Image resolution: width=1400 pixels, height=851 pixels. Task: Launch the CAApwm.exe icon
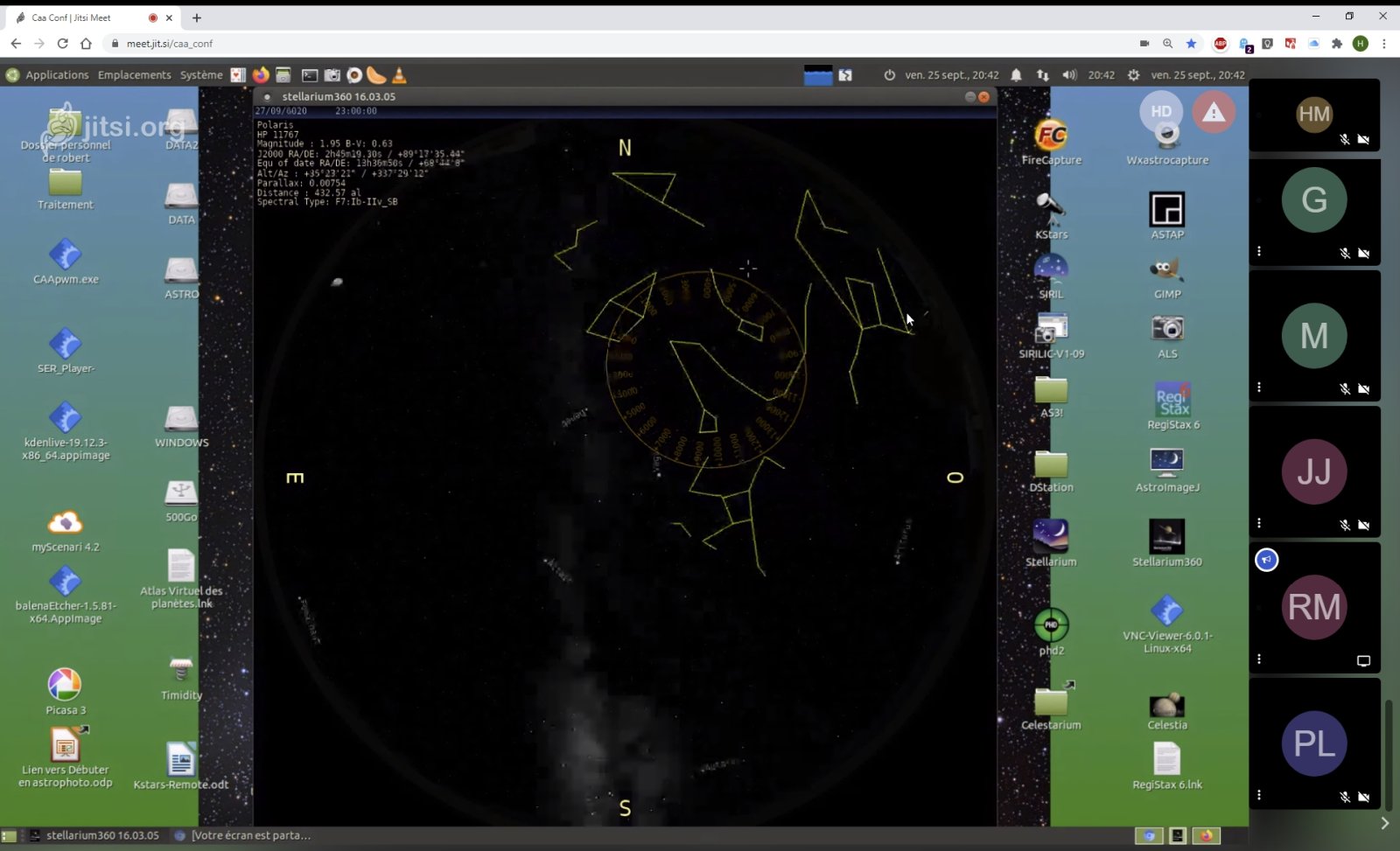click(x=66, y=255)
